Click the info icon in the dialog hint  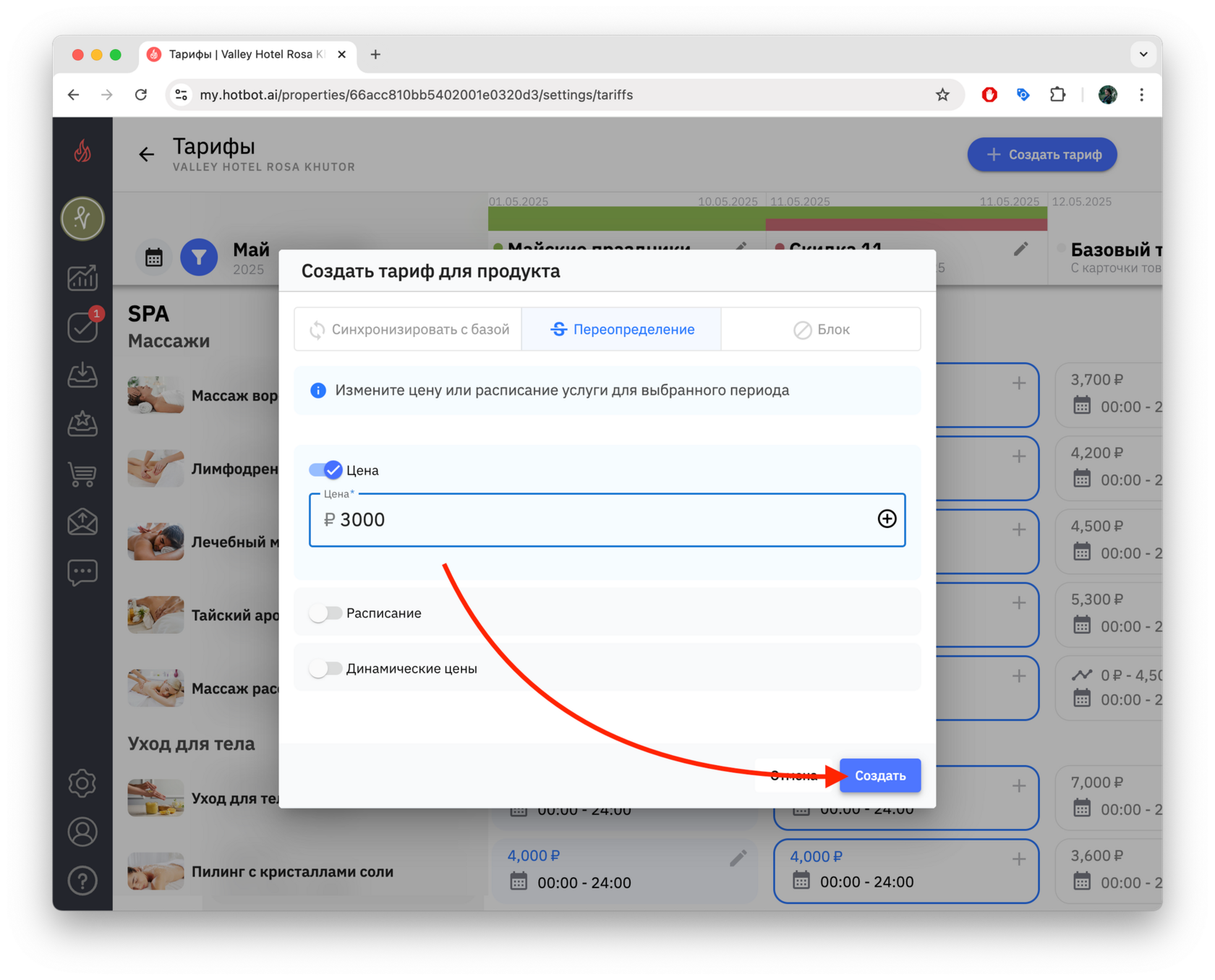317,391
